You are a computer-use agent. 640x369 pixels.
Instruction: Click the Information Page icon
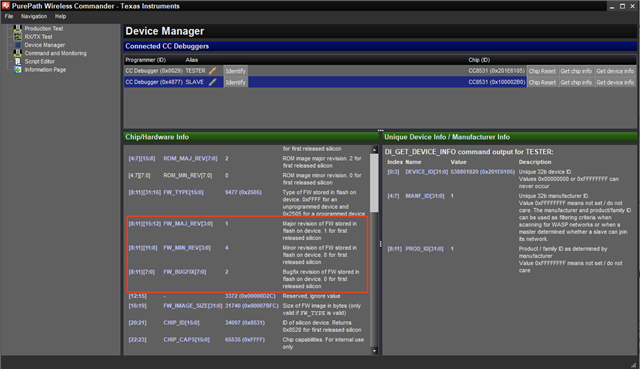click(x=18, y=70)
